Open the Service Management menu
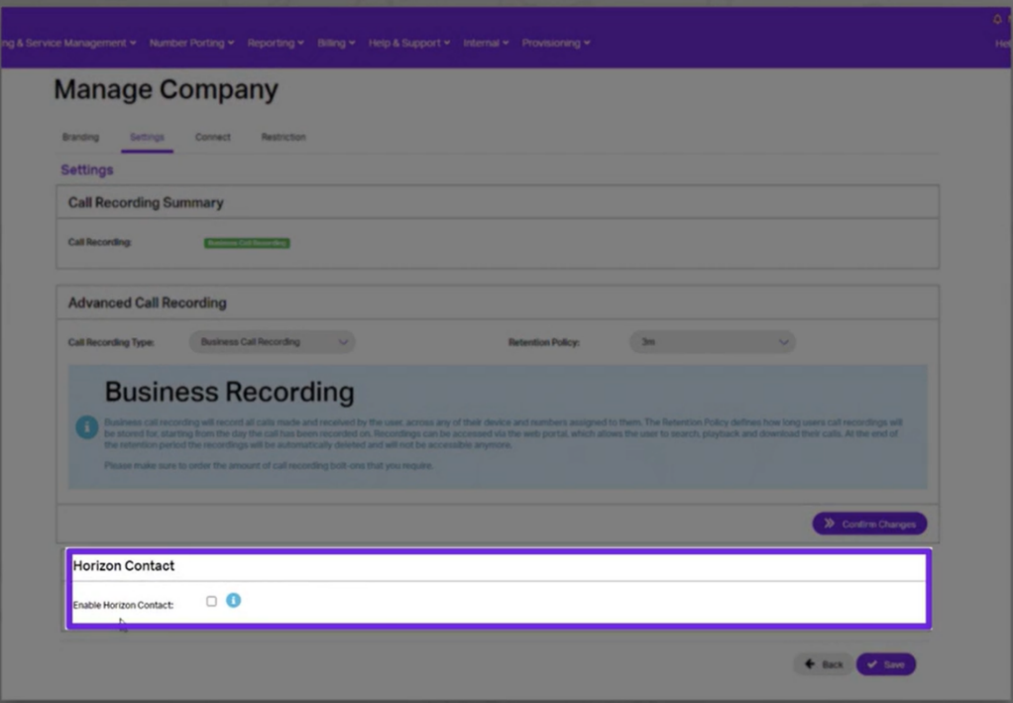Viewport: 1013px width, 703px height. [68, 43]
